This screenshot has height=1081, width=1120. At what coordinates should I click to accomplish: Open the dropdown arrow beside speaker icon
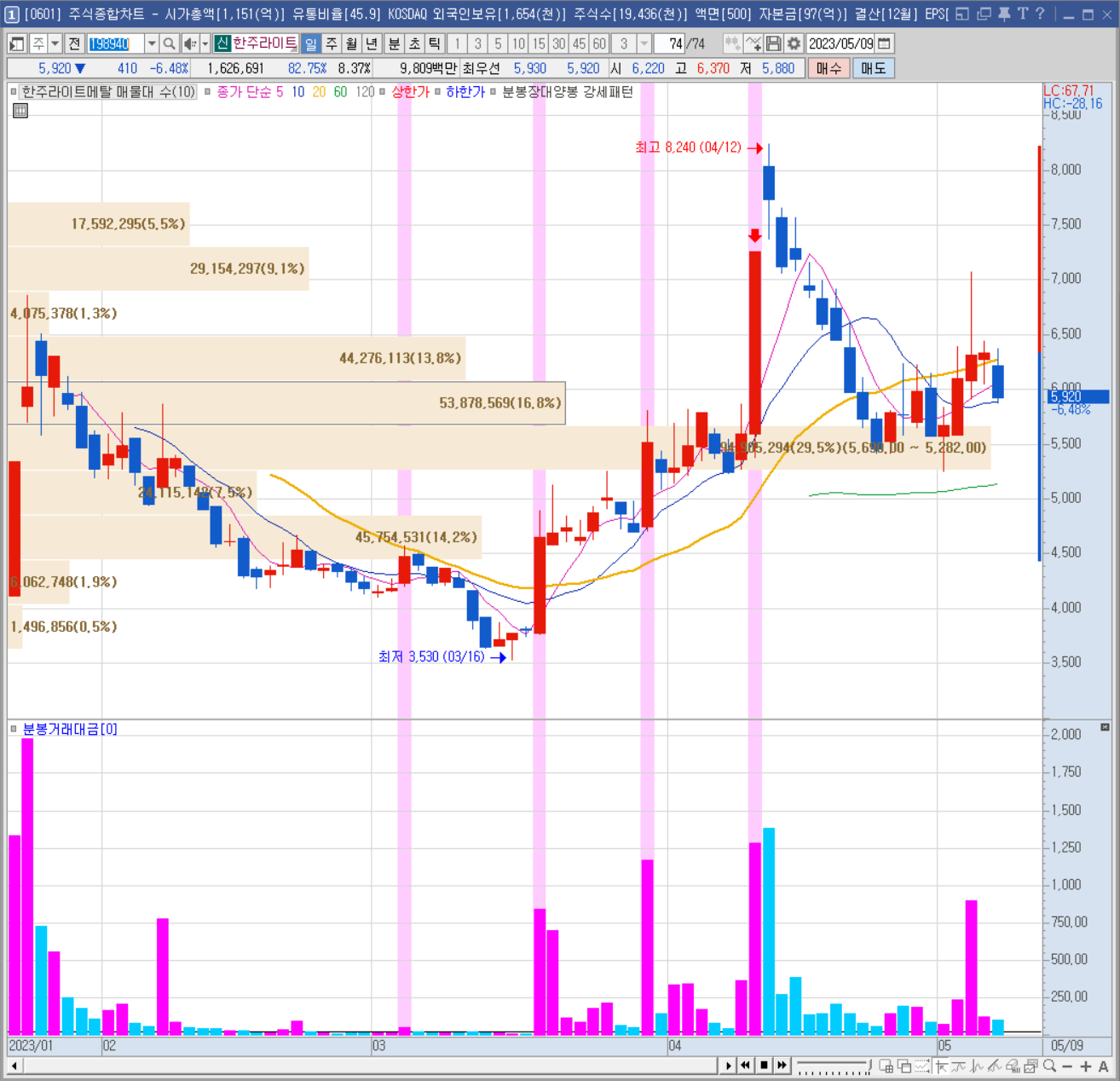(205, 43)
